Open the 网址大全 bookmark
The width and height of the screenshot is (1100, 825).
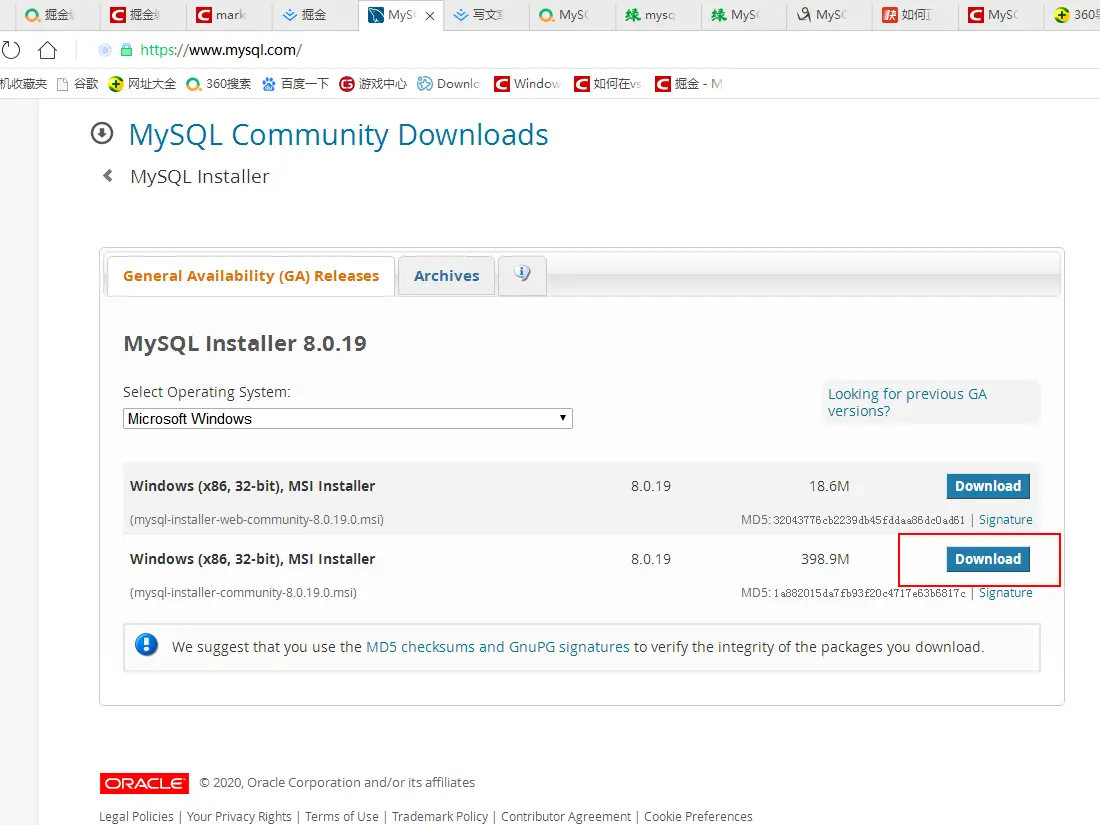coord(142,84)
